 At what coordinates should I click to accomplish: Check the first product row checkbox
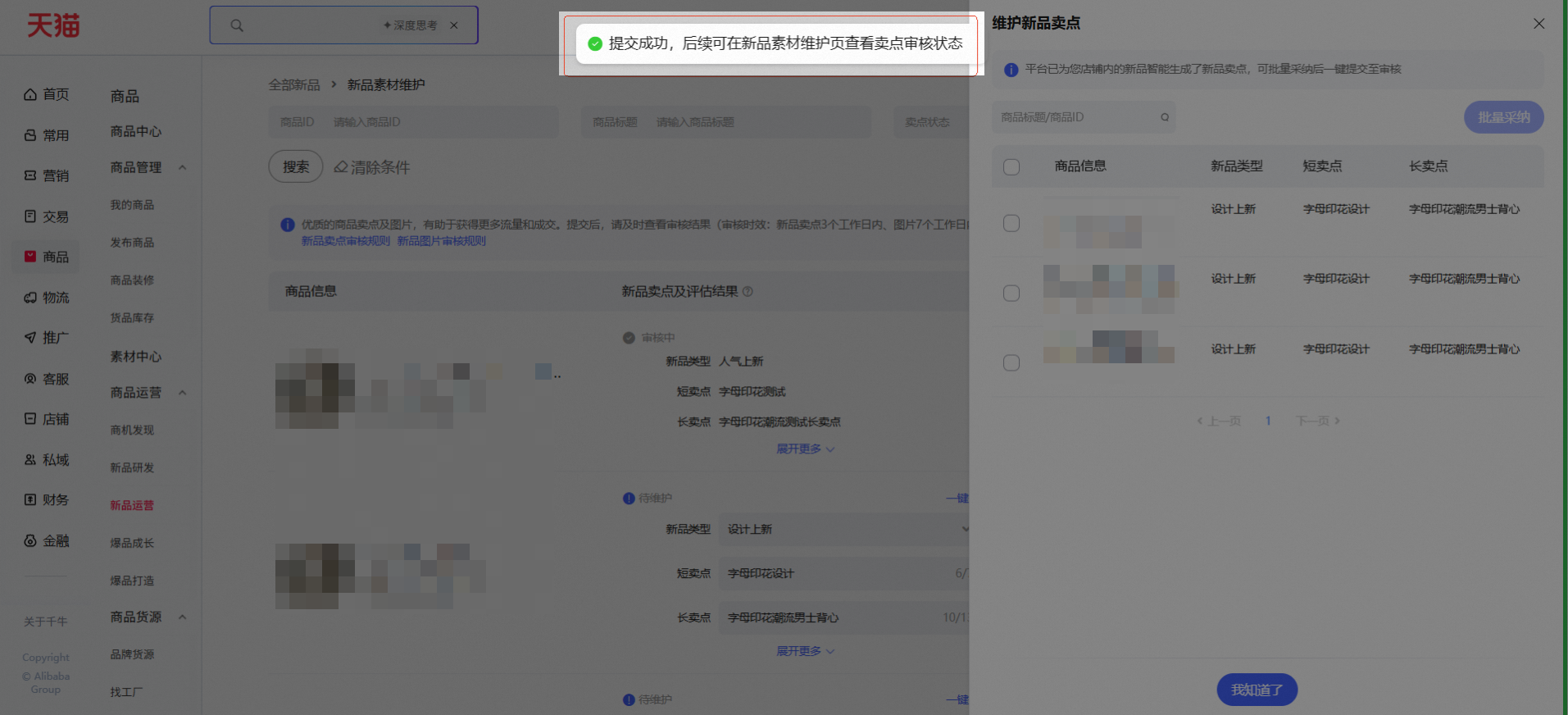click(1011, 224)
